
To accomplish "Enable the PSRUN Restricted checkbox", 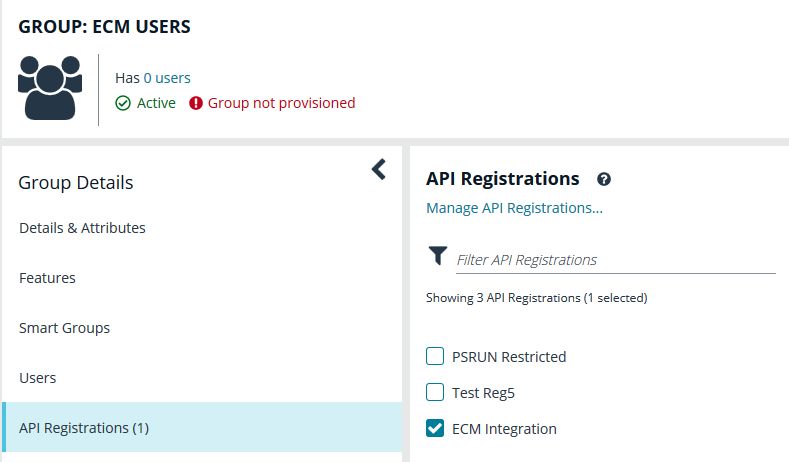I will pyautogui.click(x=435, y=356).
